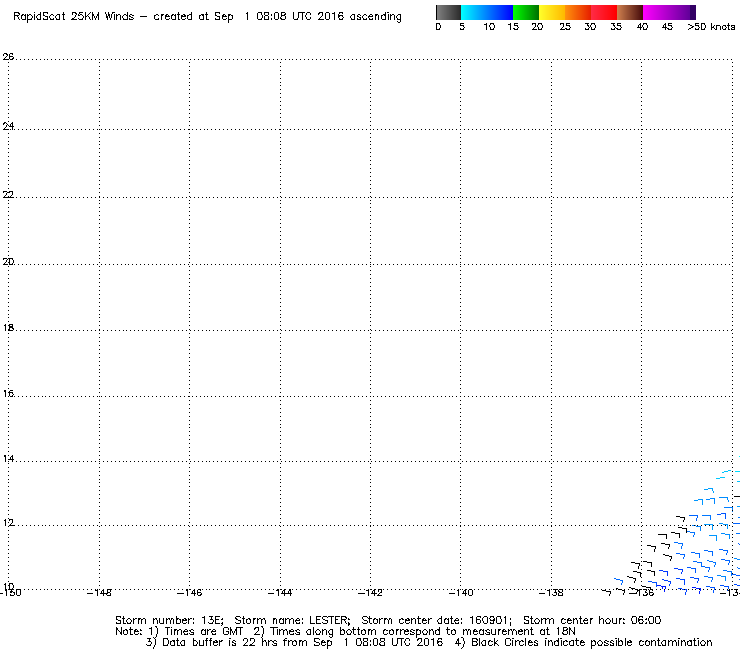Click the cyan-blue 5-15 knots legend segment
The width and height of the screenshot is (740, 650).
[487, 12]
